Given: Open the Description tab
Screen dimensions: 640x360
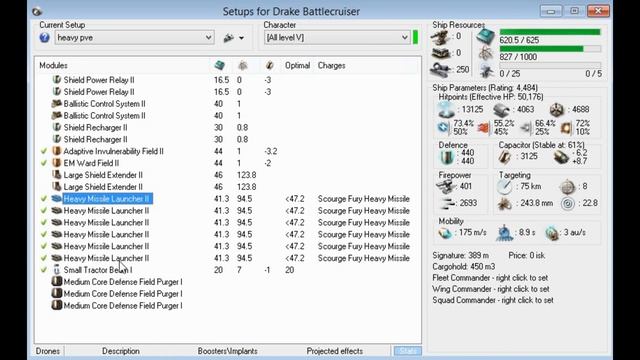Looking at the screenshot, I should 121,351.
